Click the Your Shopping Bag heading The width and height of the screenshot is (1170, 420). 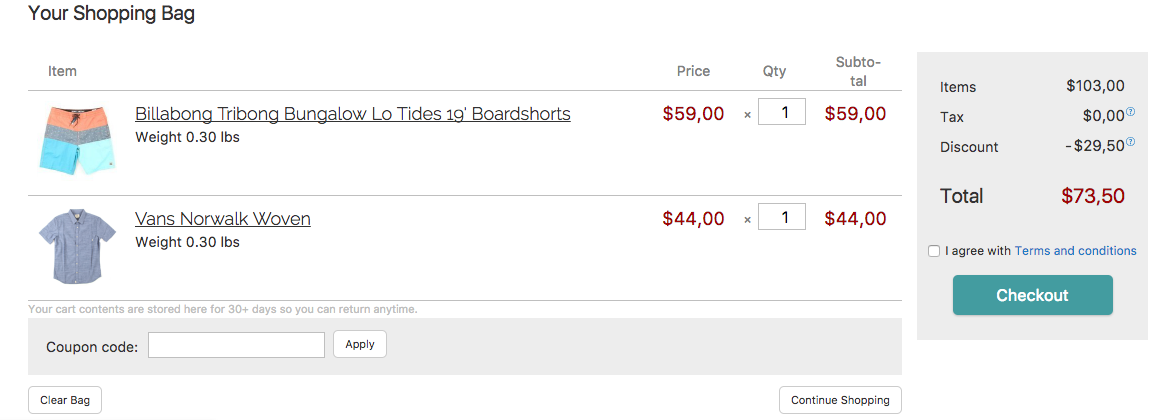111,13
